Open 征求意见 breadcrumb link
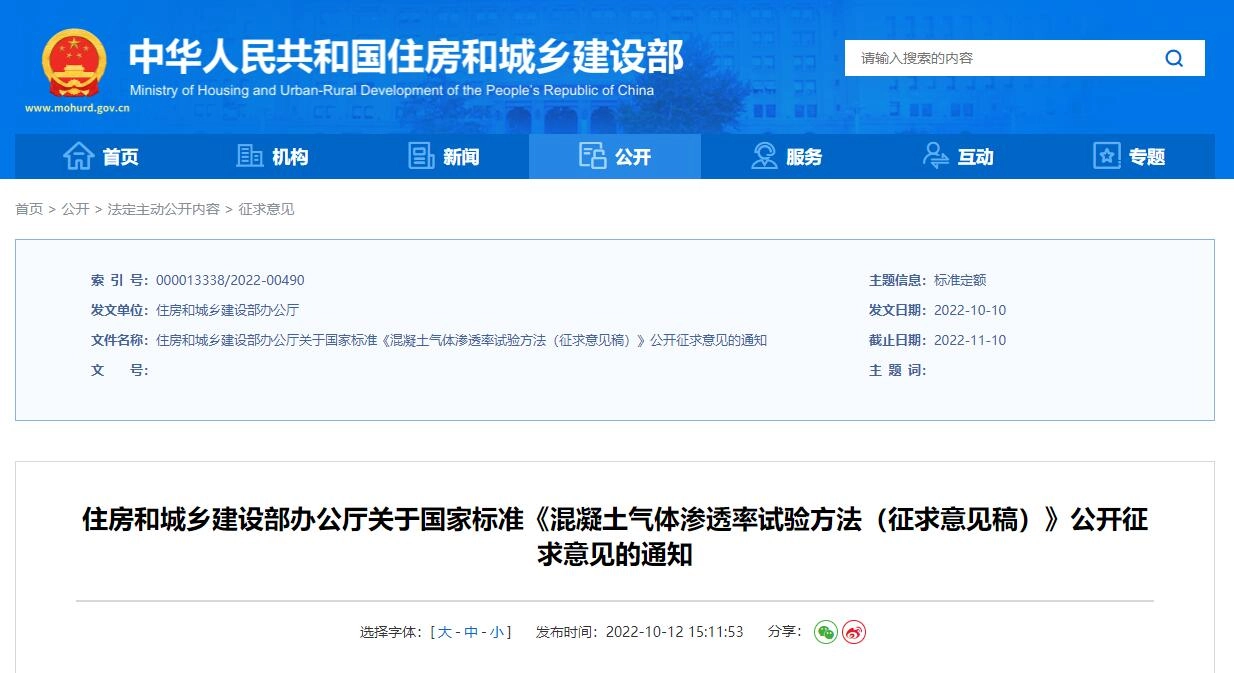1234x673 pixels. (266, 209)
